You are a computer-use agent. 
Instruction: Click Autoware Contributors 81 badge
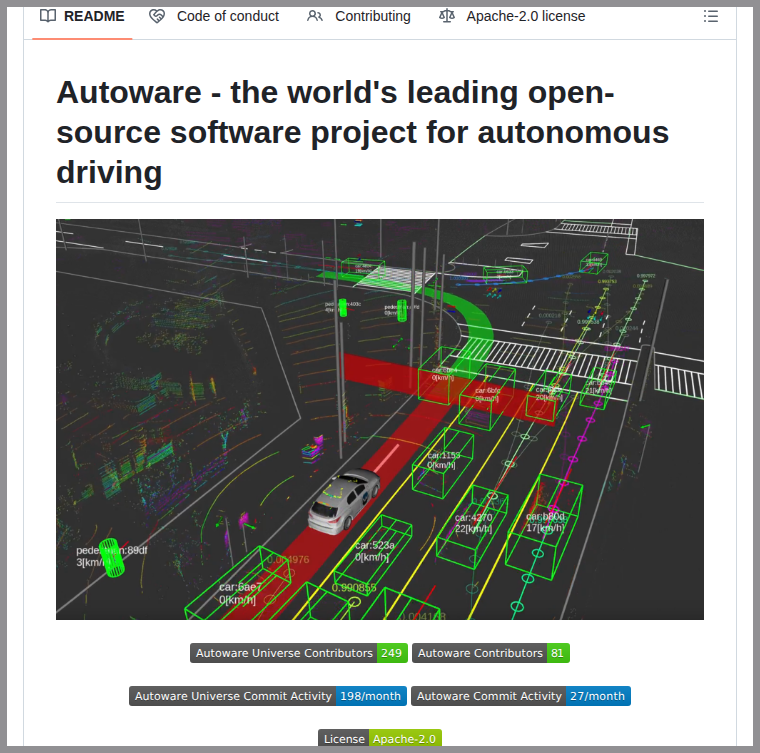491,653
